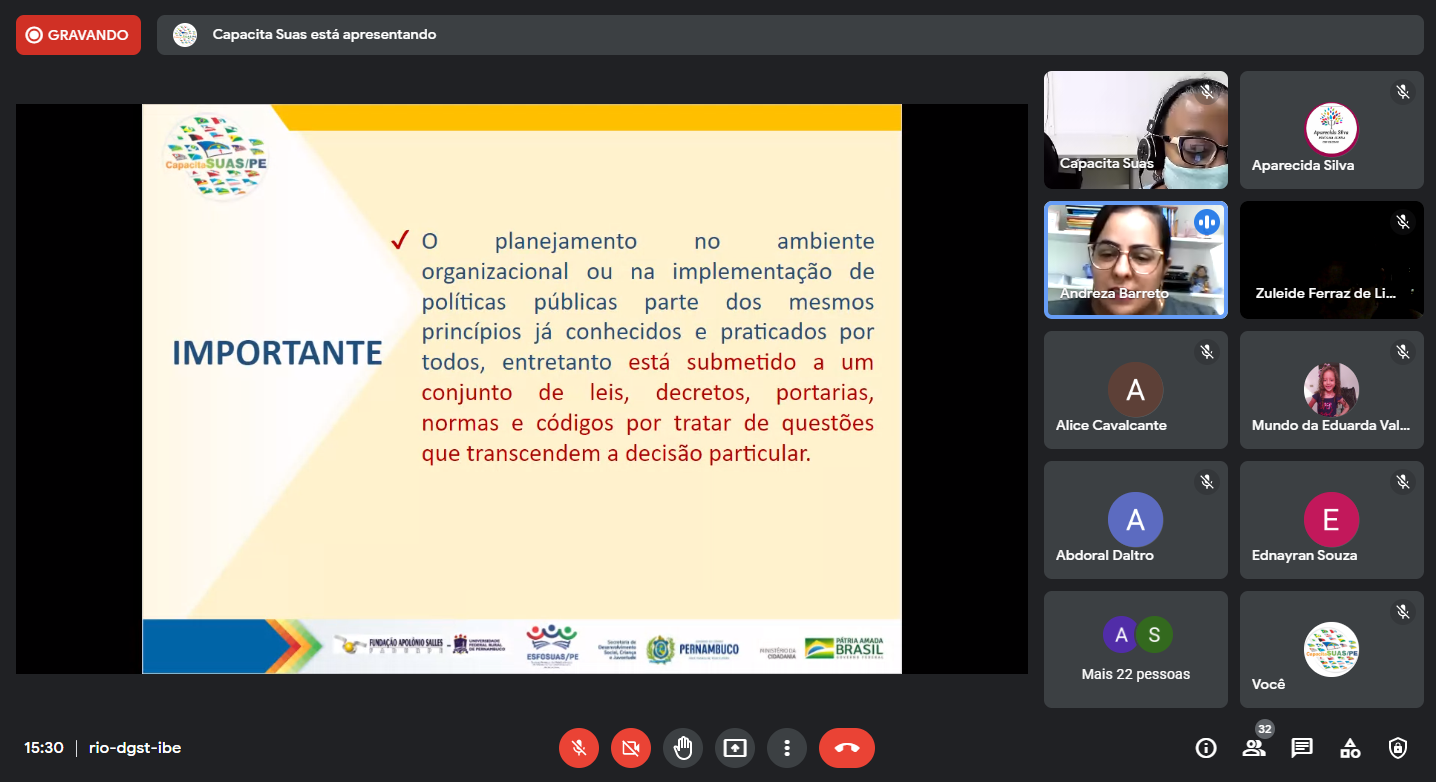
Task: Click the Capacita Suas presenting banner
Action: [789, 35]
